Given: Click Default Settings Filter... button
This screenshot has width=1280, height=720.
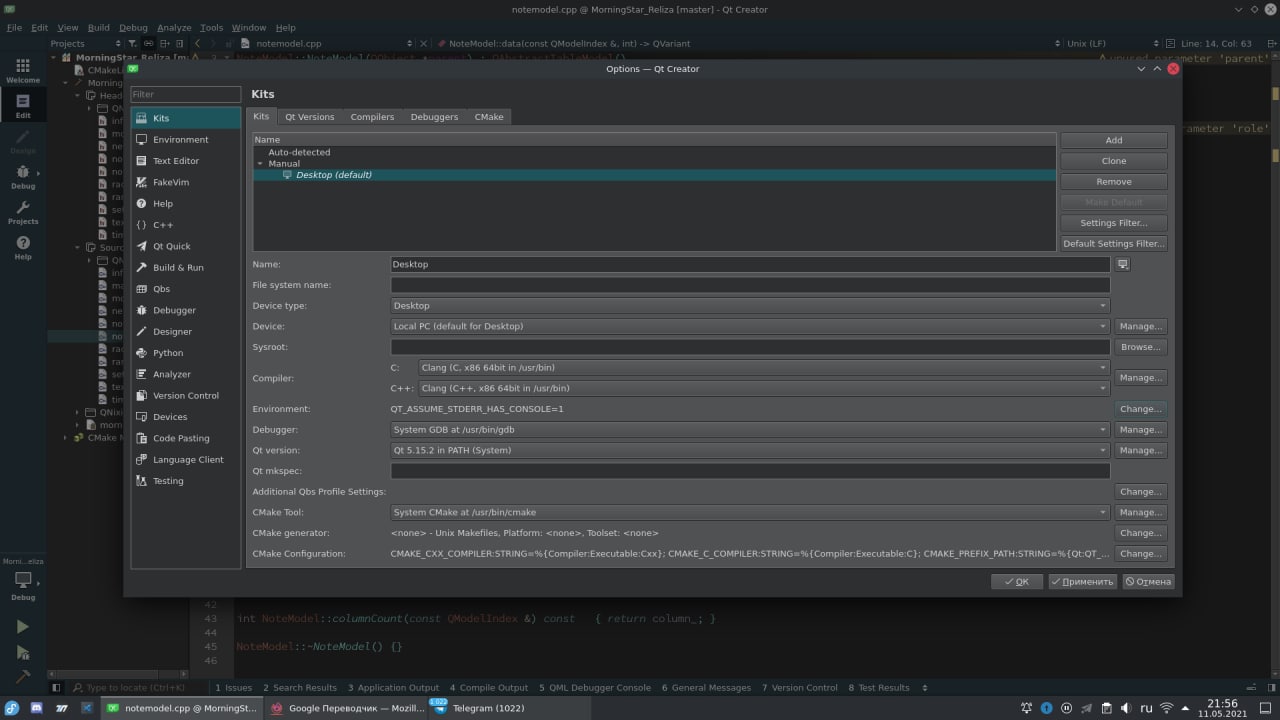Looking at the screenshot, I should click(1113, 244).
